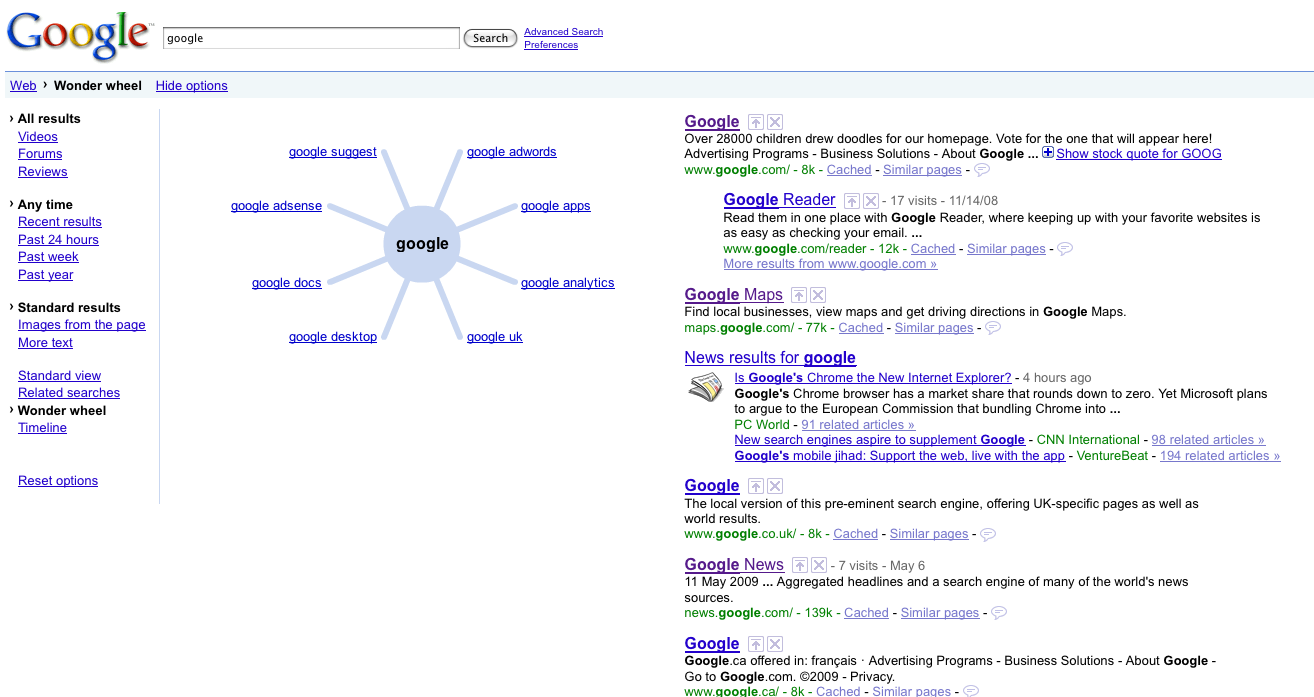View More results from www.google.com
The height and width of the screenshot is (697, 1314).
click(830, 264)
